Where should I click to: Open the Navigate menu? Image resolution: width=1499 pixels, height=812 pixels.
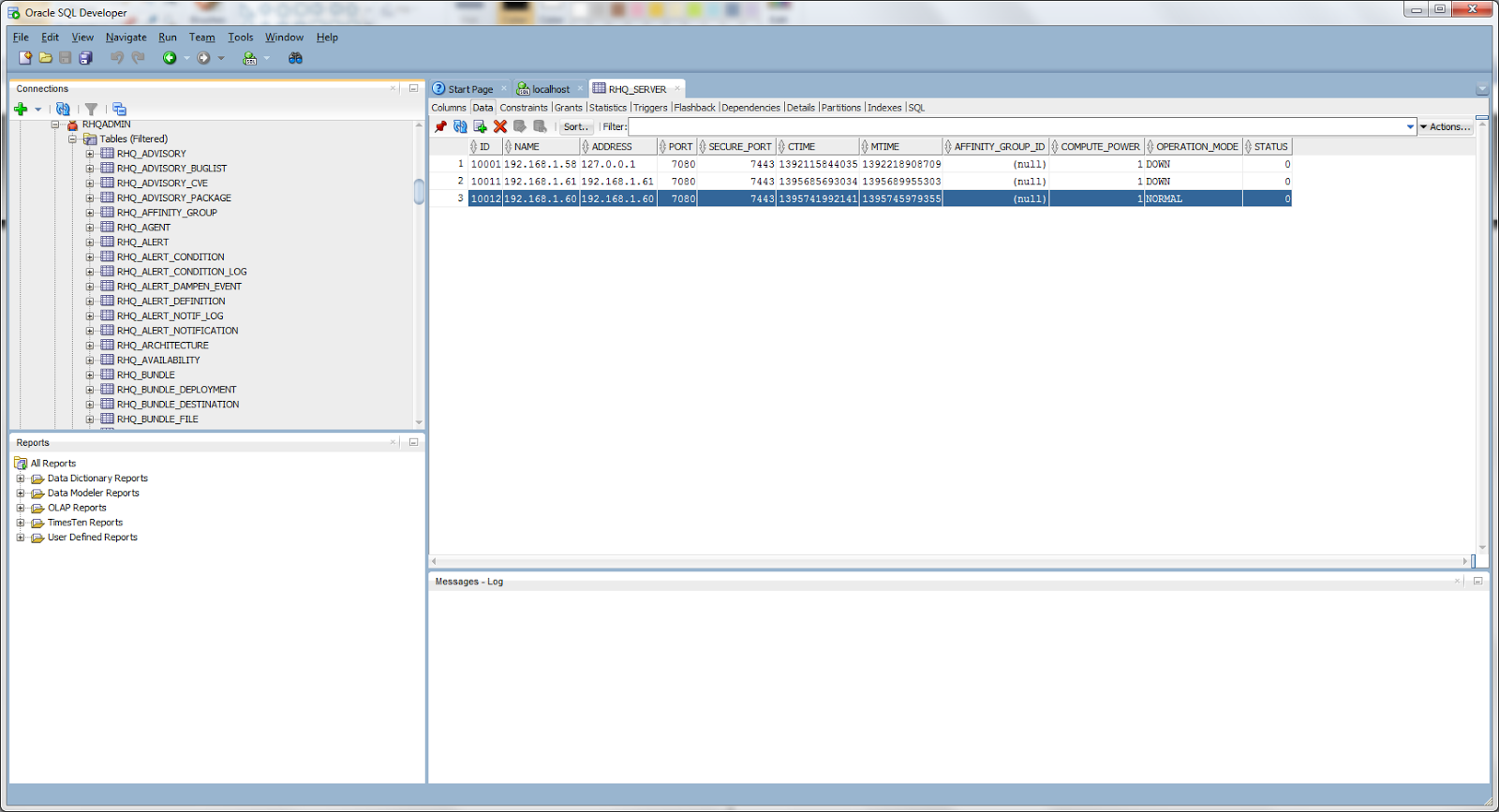126,37
